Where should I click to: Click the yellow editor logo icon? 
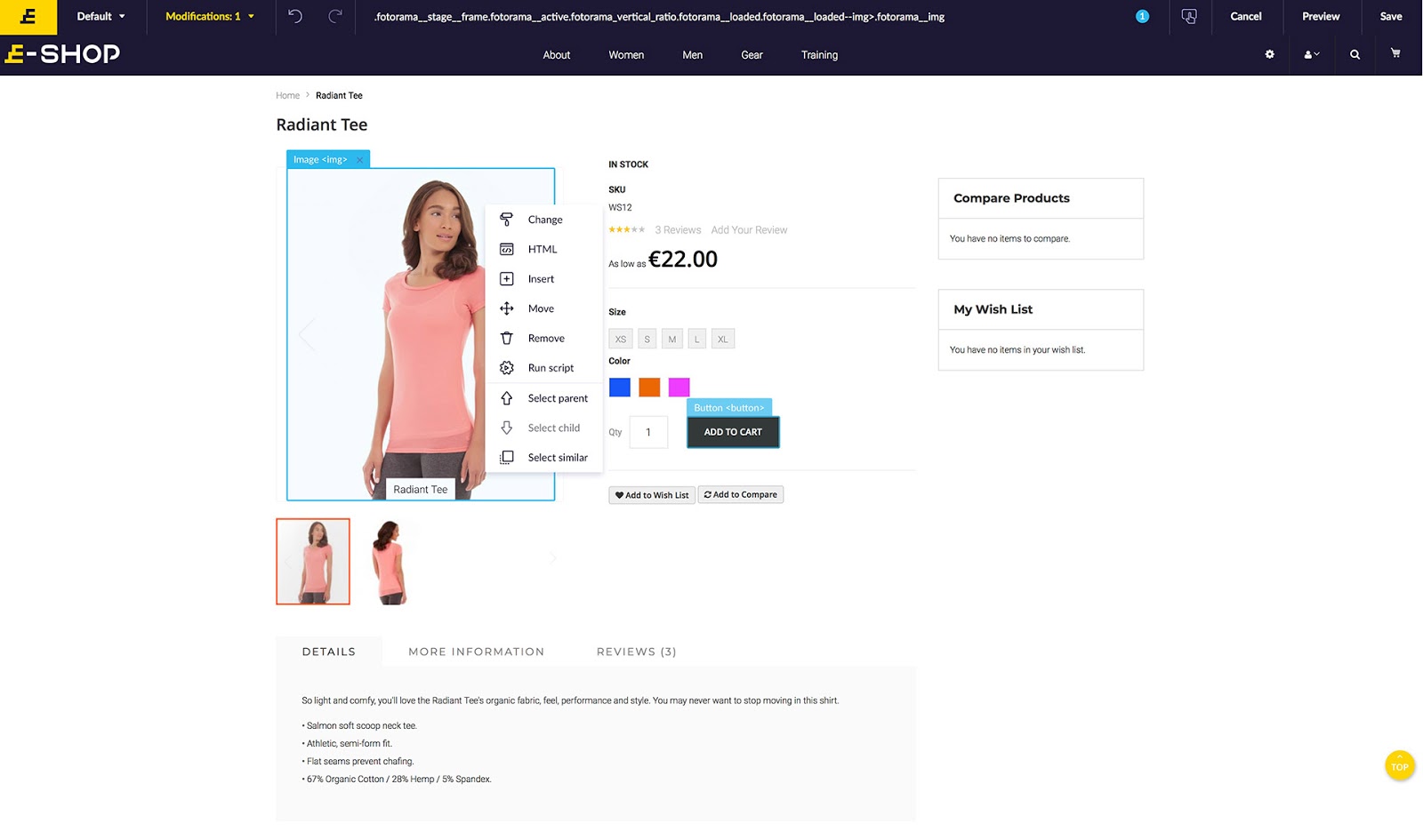click(x=28, y=17)
